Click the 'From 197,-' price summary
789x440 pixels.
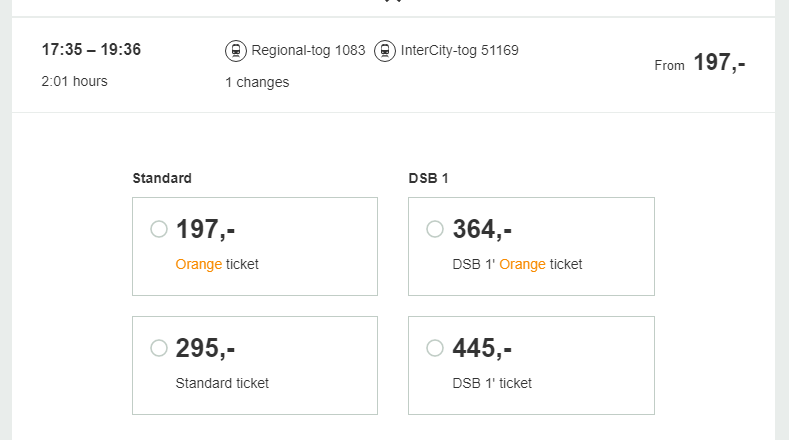700,63
